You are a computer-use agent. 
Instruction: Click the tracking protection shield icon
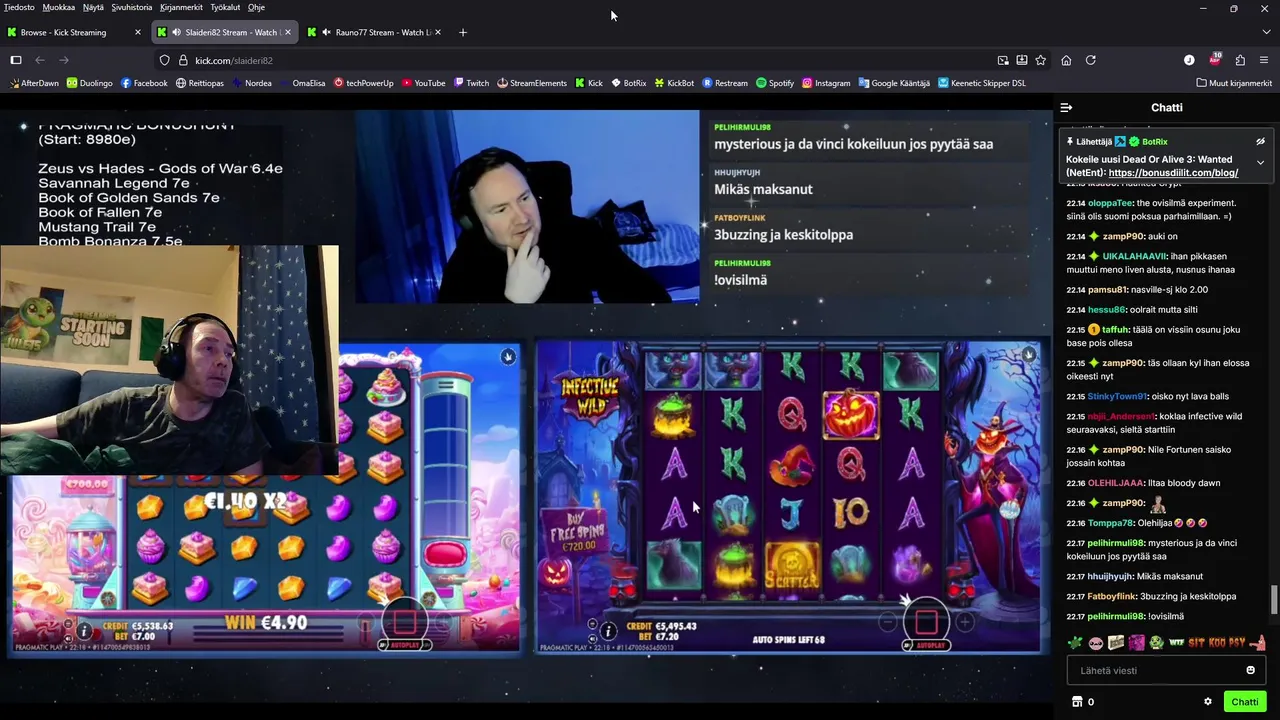coord(163,60)
